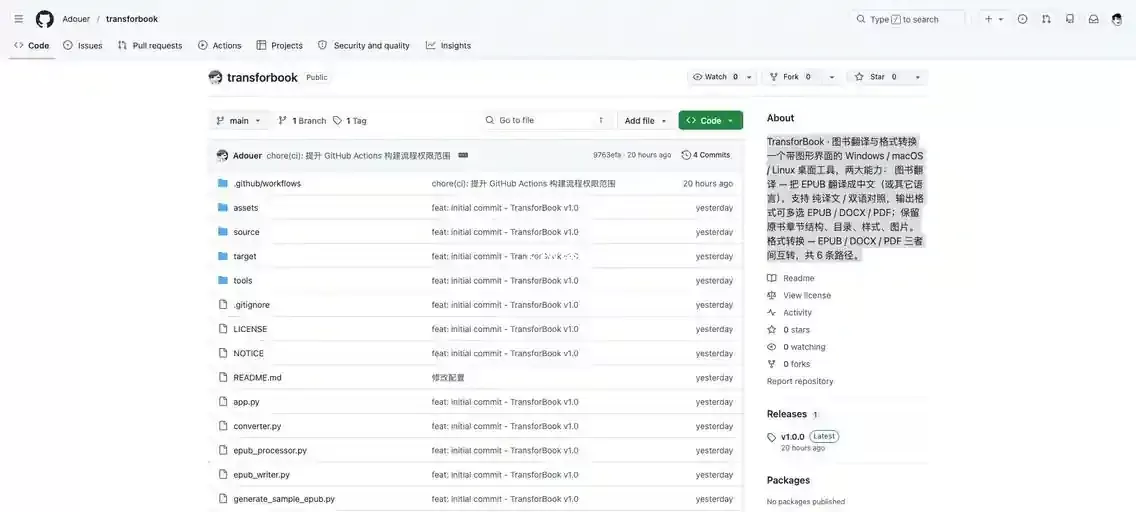This screenshot has width=1136, height=512.
Task: Click the Adouer author name on latest commit
Action: click(x=248, y=155)
